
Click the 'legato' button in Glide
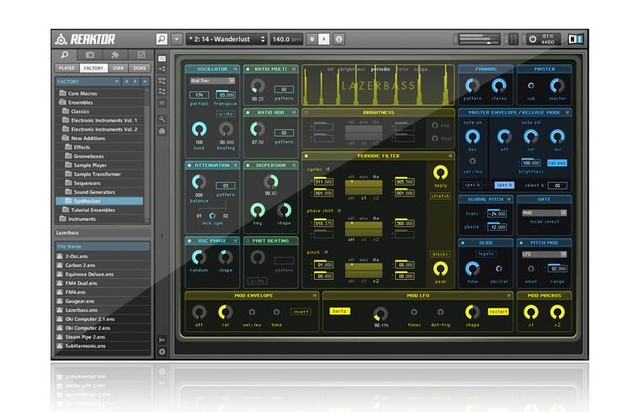[x=485, y=254]
